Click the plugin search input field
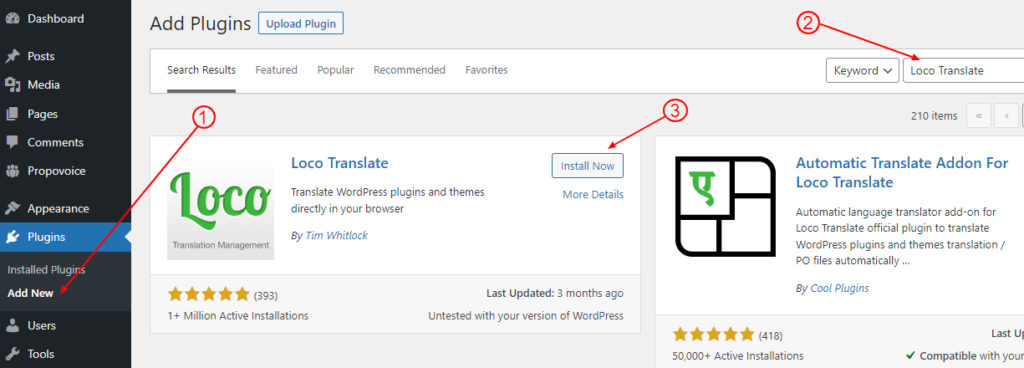 tap(963, 70)
